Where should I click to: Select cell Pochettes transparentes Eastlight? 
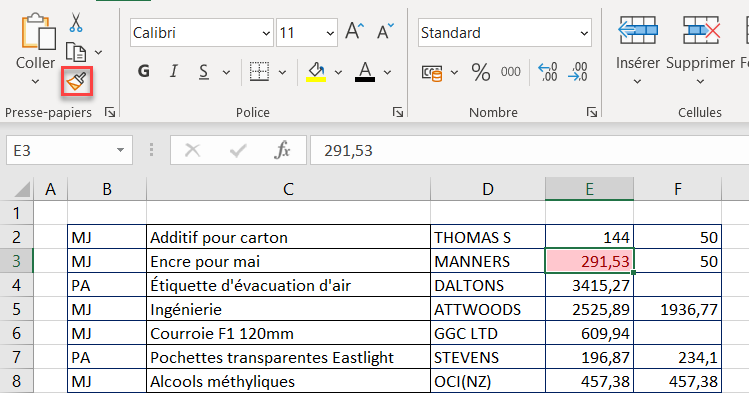[x=288, y=357]
